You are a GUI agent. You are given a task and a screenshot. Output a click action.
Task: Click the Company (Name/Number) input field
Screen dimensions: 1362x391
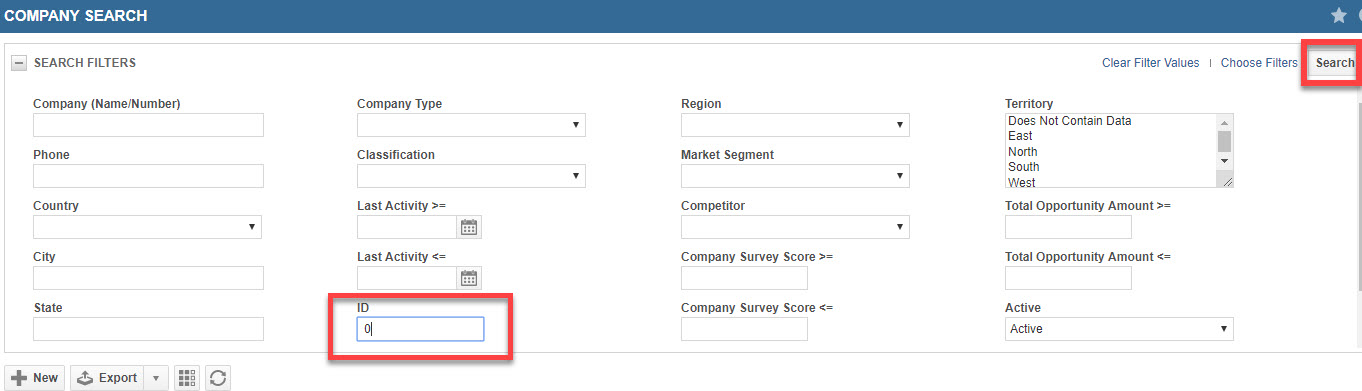point(148,125)
